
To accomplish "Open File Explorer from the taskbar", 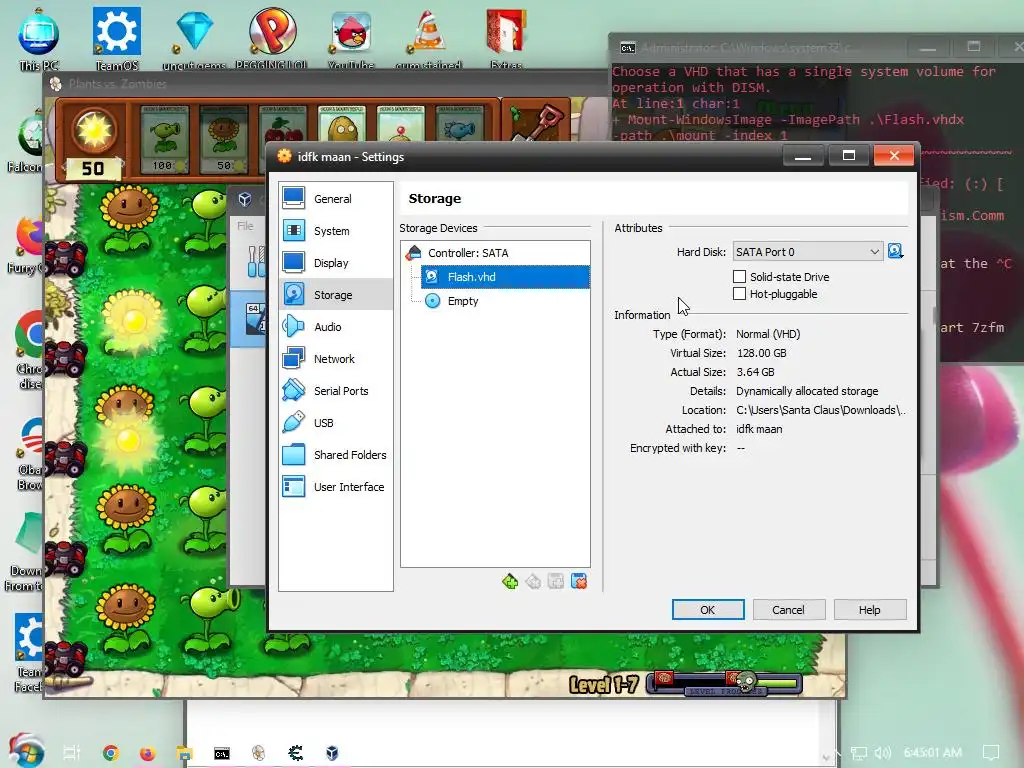I will pyautogui.click(x=185, y=753).
